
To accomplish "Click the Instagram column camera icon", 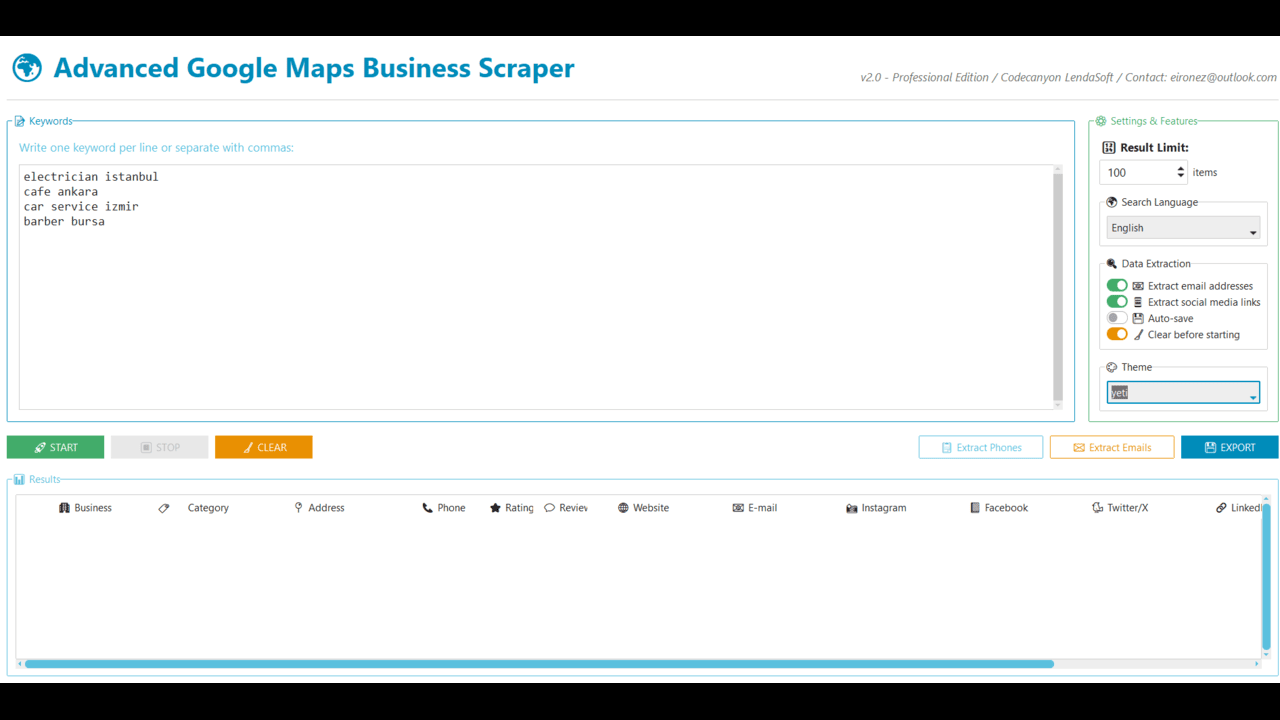I will click(x=852, y=508).
